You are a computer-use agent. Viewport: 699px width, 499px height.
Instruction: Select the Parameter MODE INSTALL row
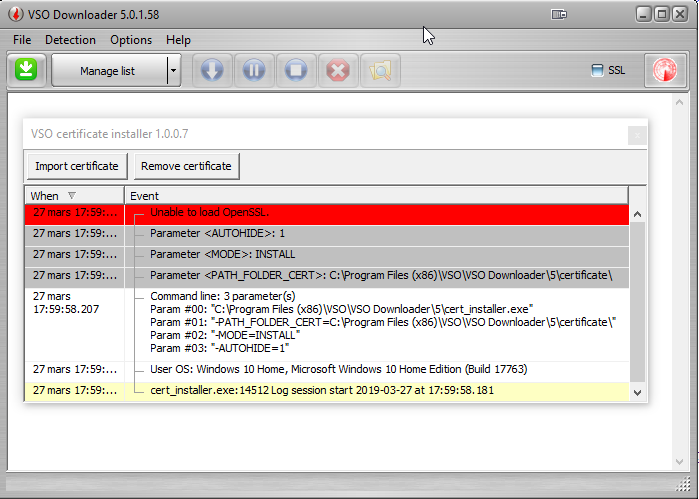click(x=327, y=255)
